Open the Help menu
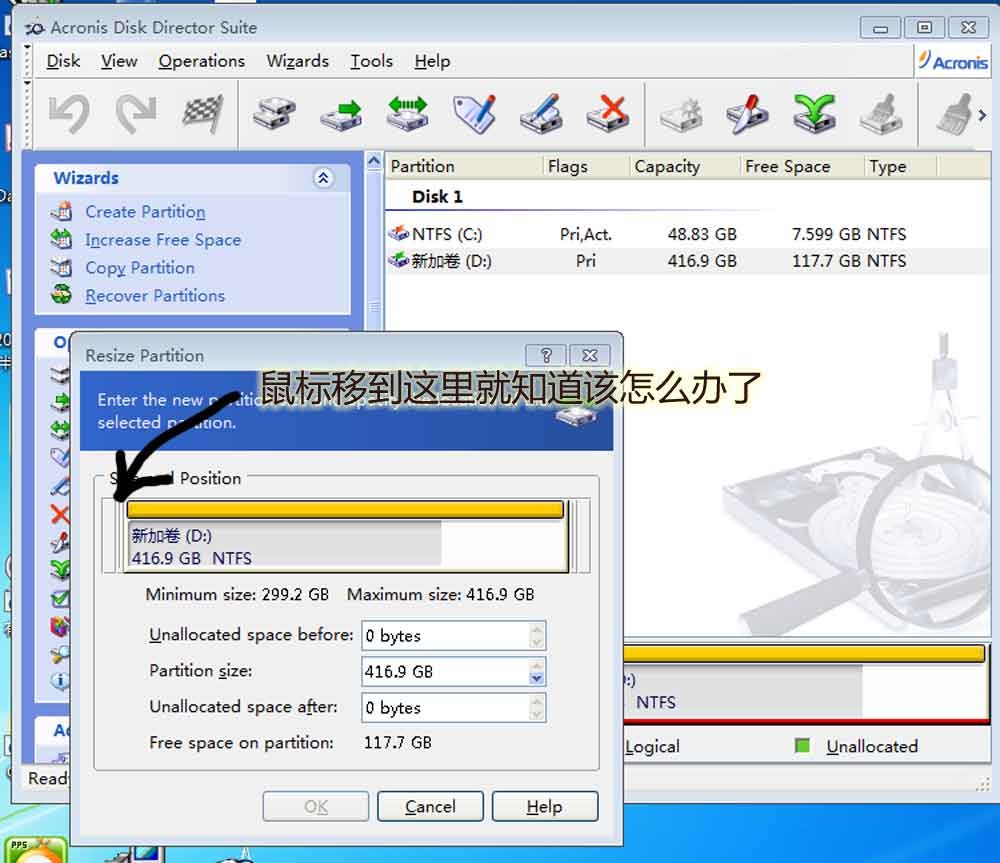 (x=432, y=61)
